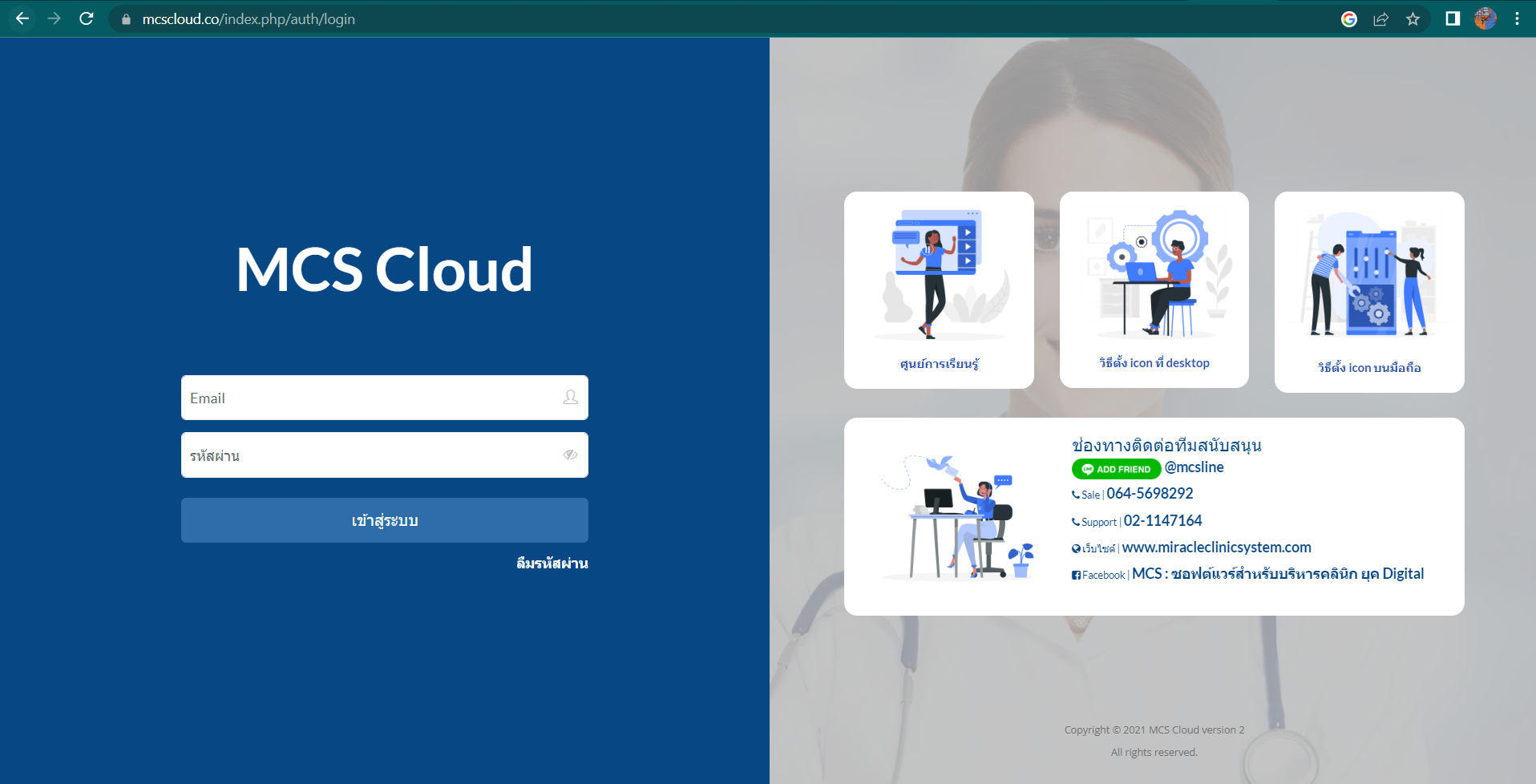Open Chrome three-dot menu
This screenshot has width=1536, height=784.
(x=1517, y=18)
